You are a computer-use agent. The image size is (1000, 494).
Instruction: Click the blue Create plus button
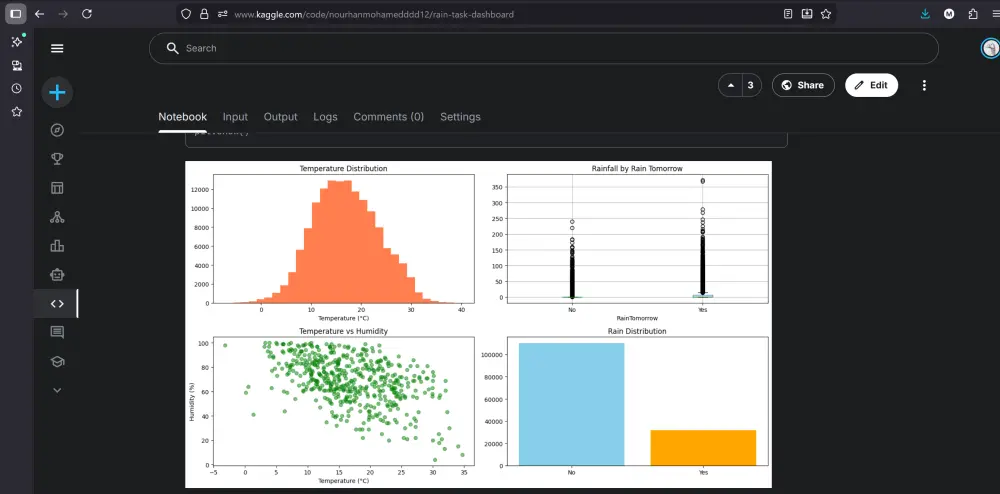(x=57, y=93)
